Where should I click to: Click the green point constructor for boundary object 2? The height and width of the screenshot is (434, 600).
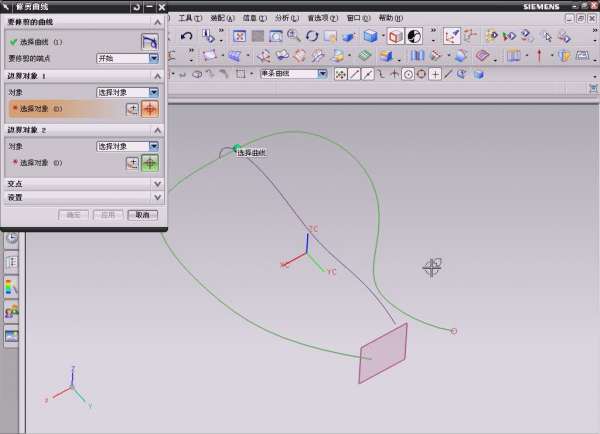coord(150,163)
